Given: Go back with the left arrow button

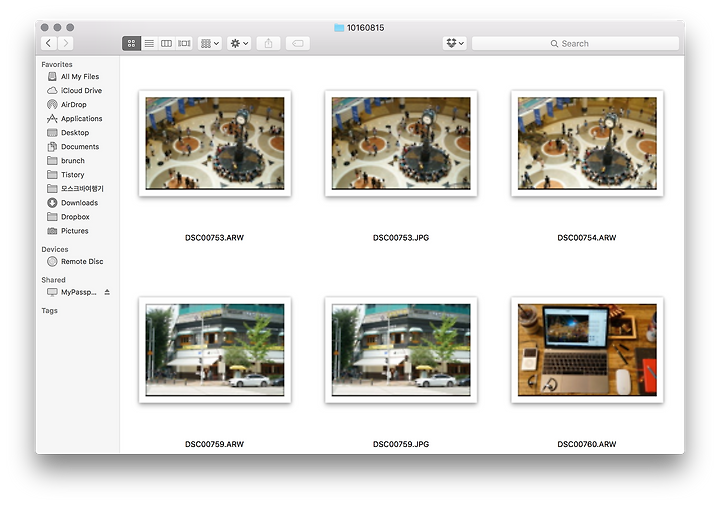Looking at the screenshot, I should coord(49,43).
